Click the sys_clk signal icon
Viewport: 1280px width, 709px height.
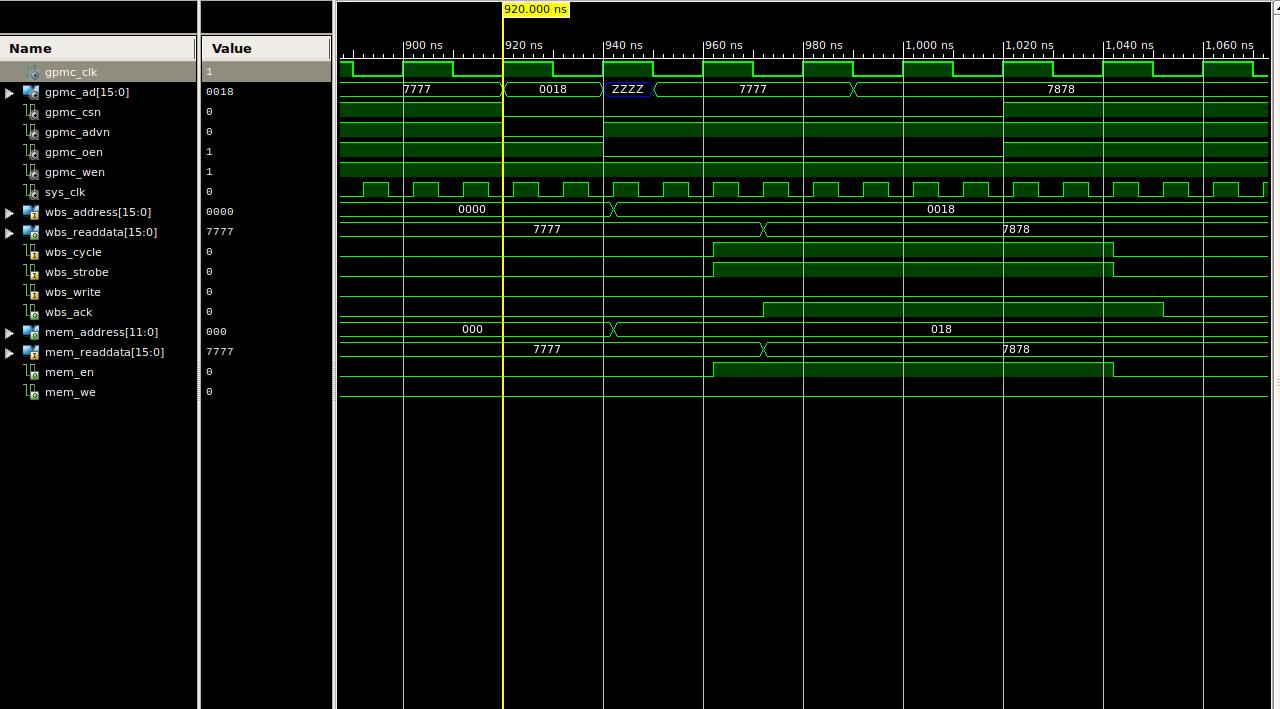tap(32, 192)
